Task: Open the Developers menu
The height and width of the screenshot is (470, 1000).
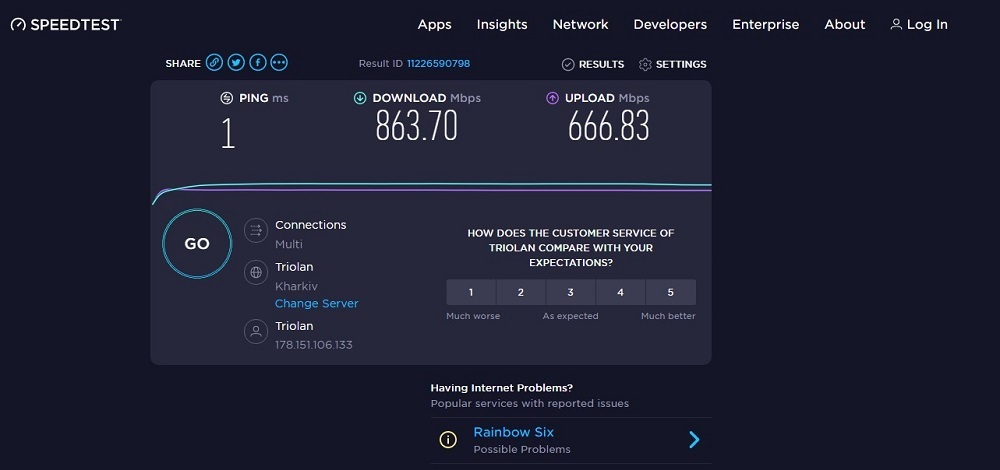Action: pos(670,24)
